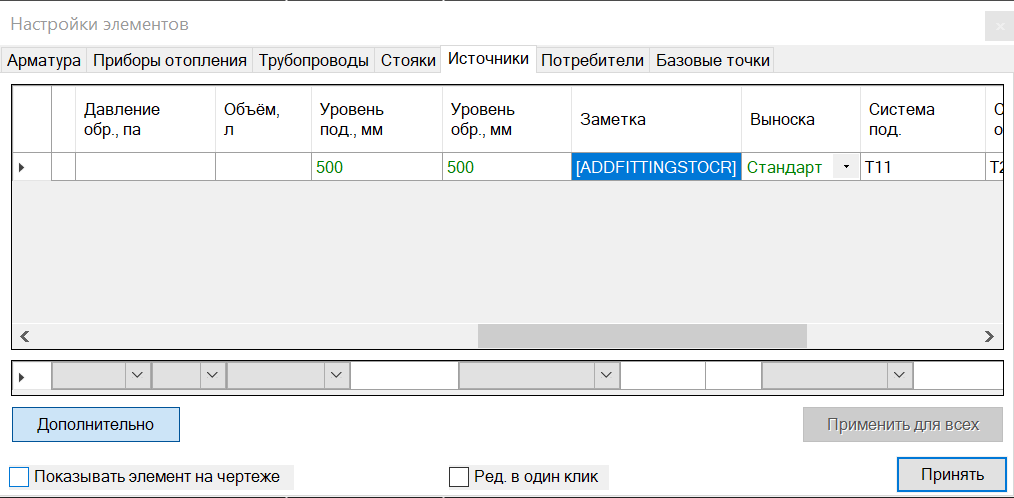Click the table's right scroll arrow
Image resolution: width=1014 pixels, height=498 pixels.
989,337
